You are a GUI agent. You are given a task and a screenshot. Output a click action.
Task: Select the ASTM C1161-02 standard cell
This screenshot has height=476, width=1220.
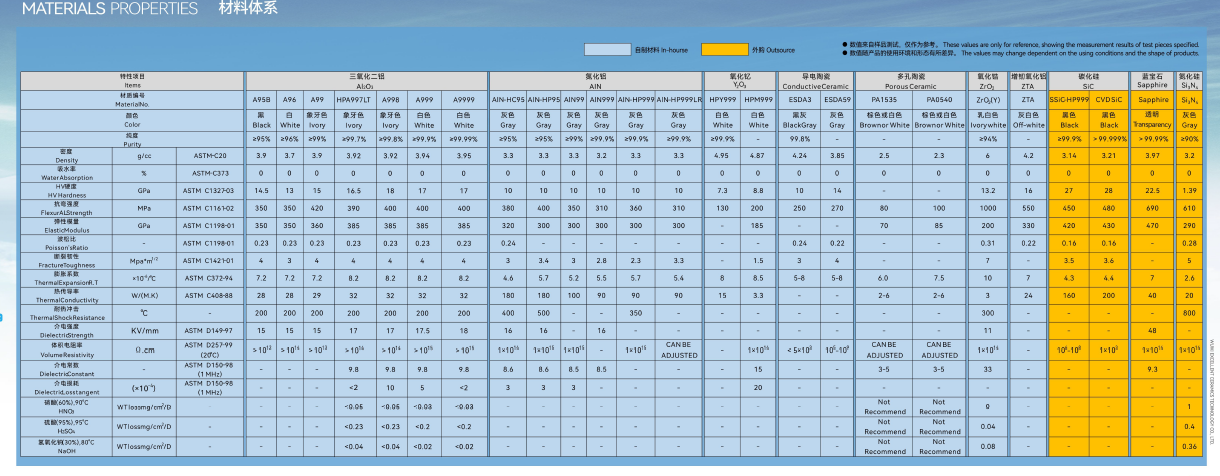(x=208, y=207)
